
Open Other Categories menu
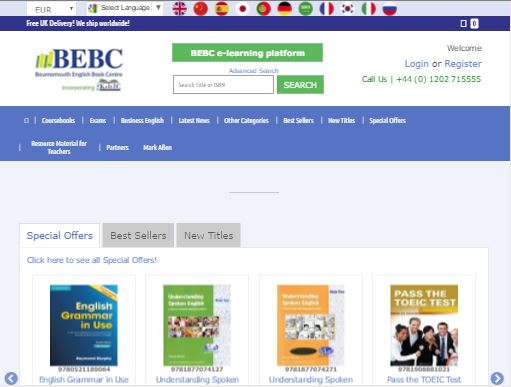(246, 120)
